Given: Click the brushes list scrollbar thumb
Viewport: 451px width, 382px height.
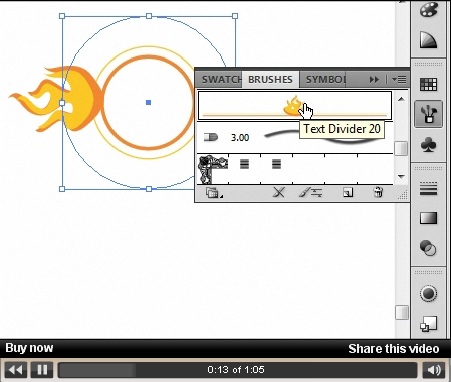Looking at the screenshot, I should [x=401, y=148].
